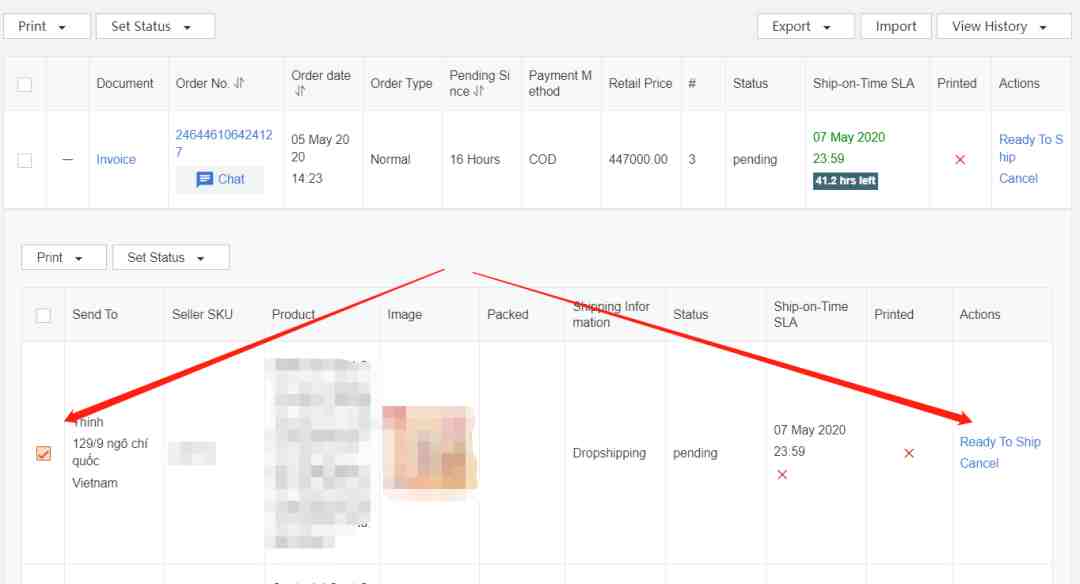Image resolution: width=1080 pixels, height=584 pixels.
Task: Click the Import button
Action: [895, 26]
